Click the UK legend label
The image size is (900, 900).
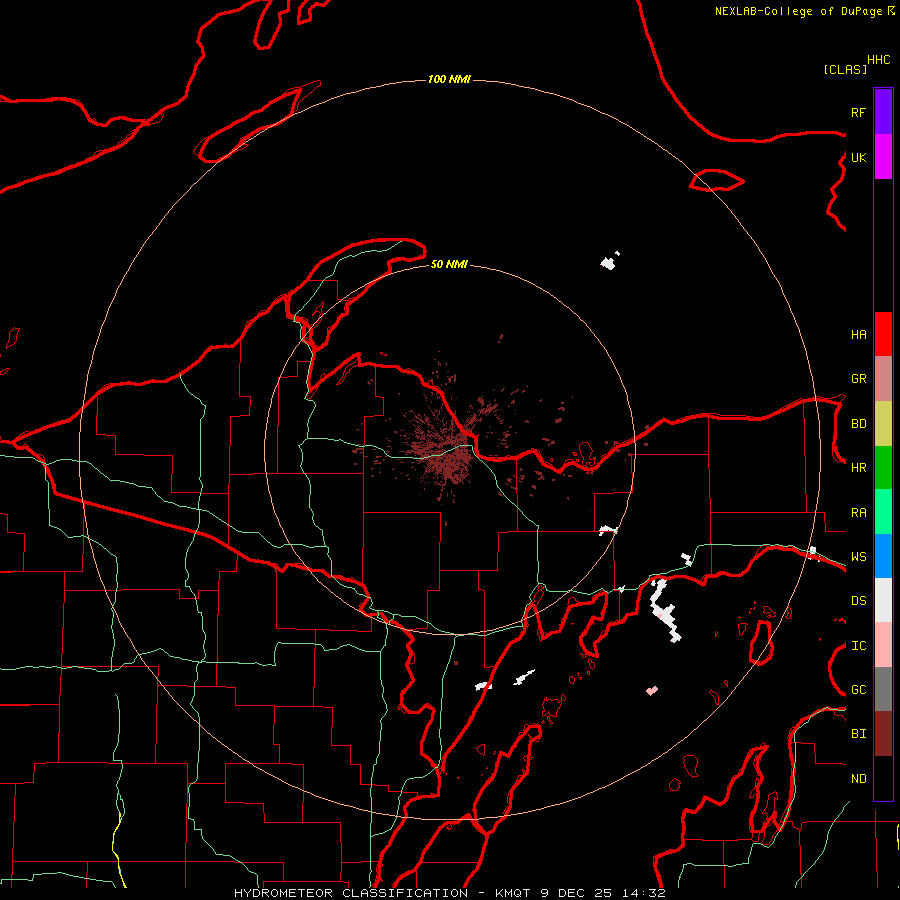(858, 157)
